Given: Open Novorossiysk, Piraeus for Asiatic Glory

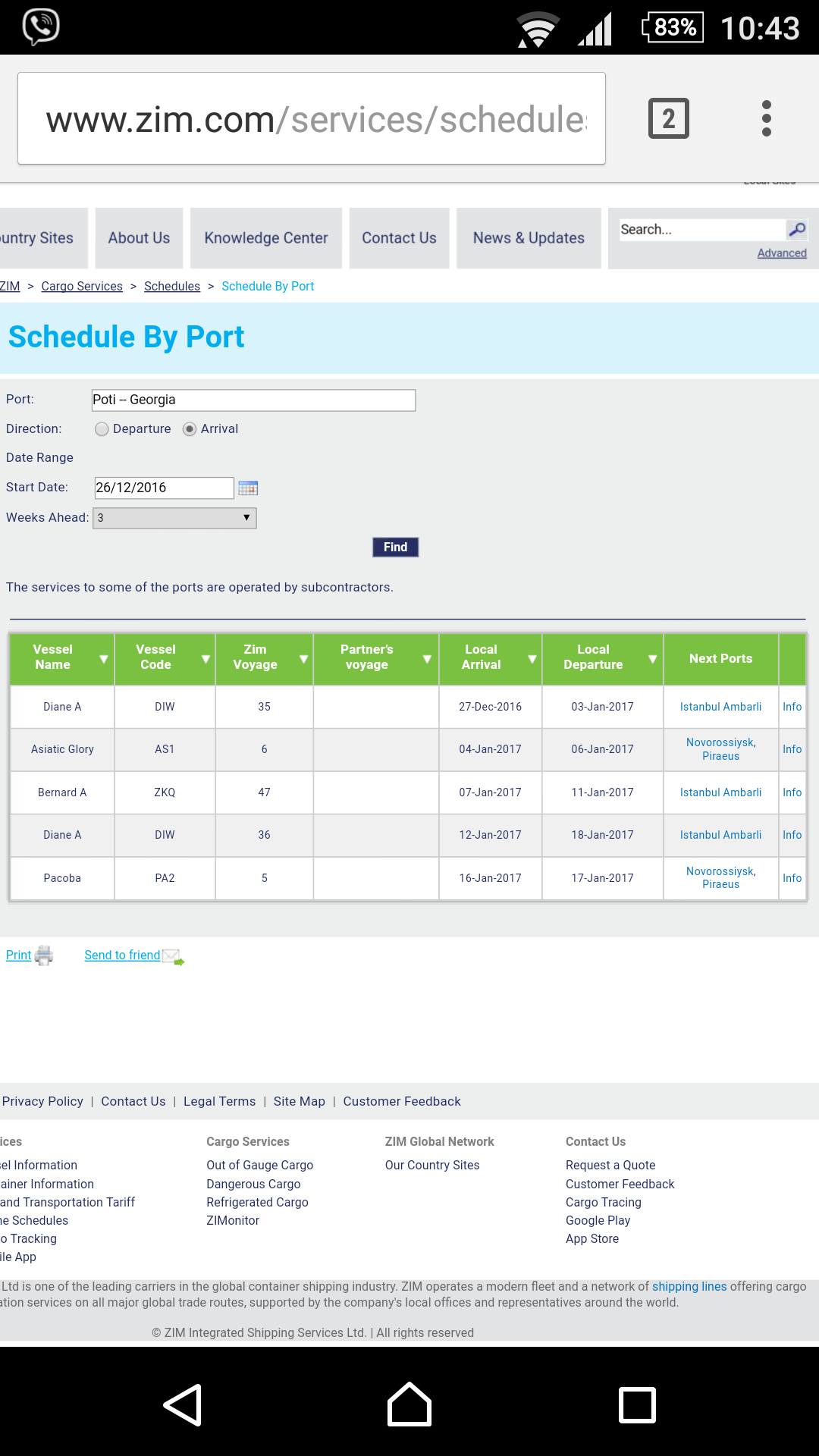Looking at the screenshot, I should coord(720,749).
